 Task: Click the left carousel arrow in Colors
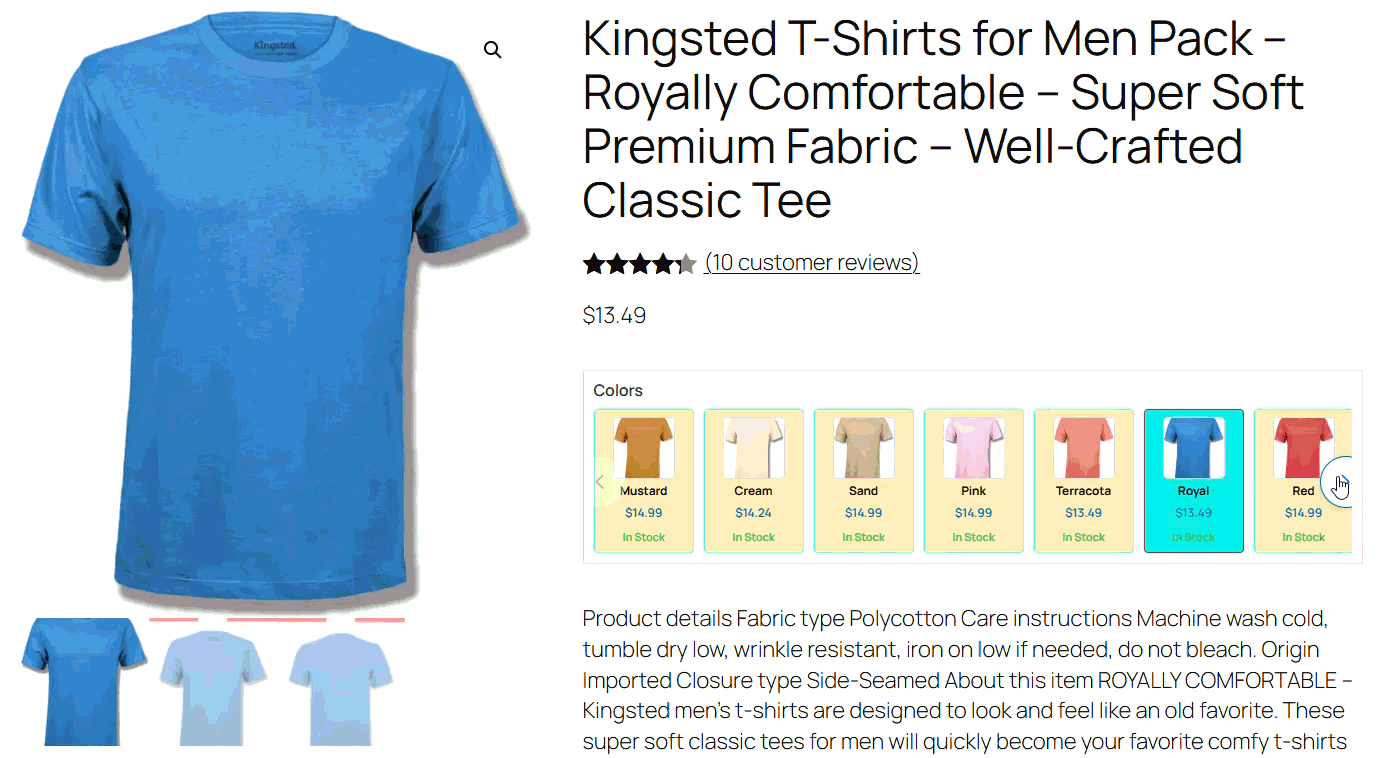tap(600, 482)
